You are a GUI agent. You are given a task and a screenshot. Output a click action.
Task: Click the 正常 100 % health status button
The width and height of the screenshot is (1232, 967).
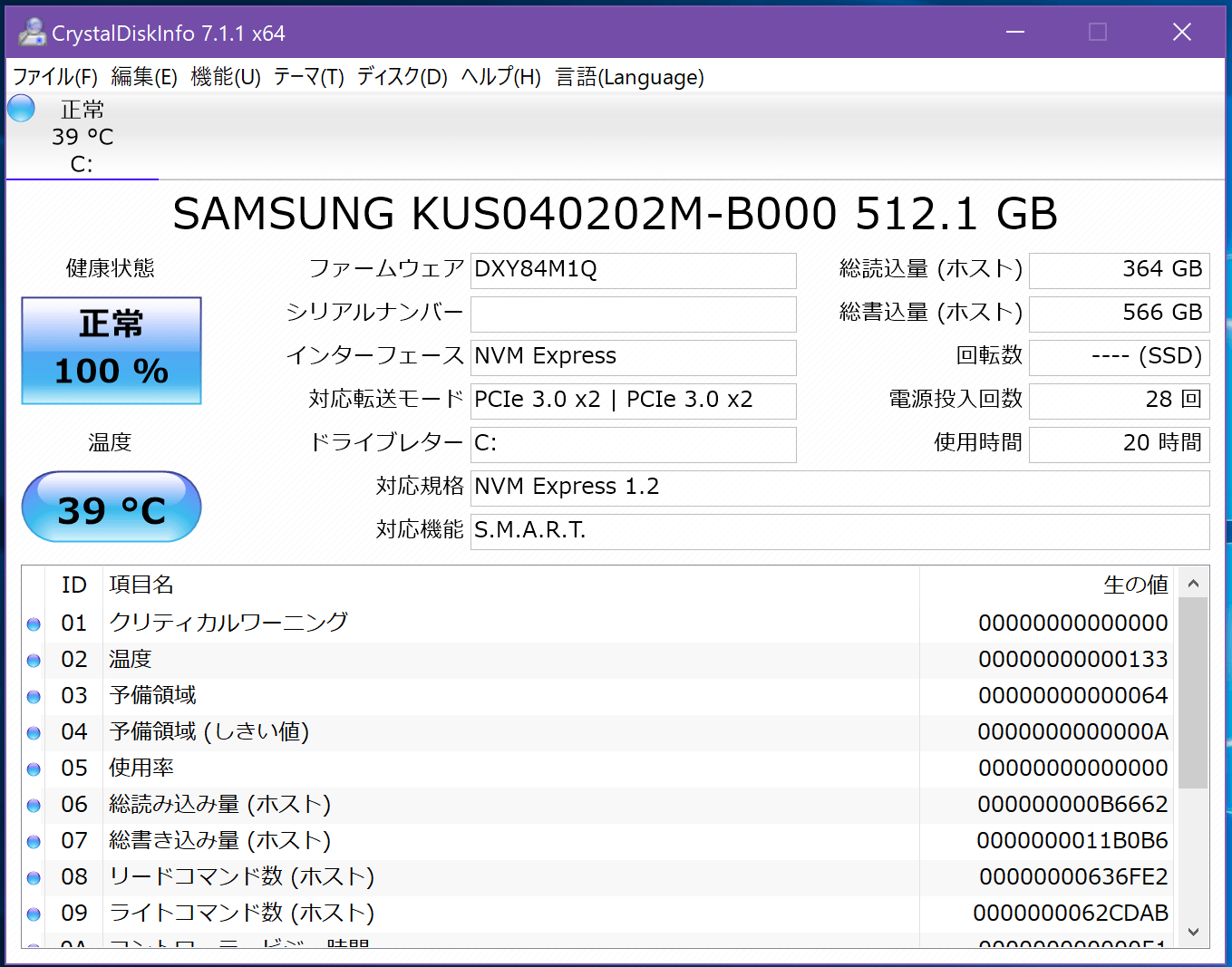point(112,351)
